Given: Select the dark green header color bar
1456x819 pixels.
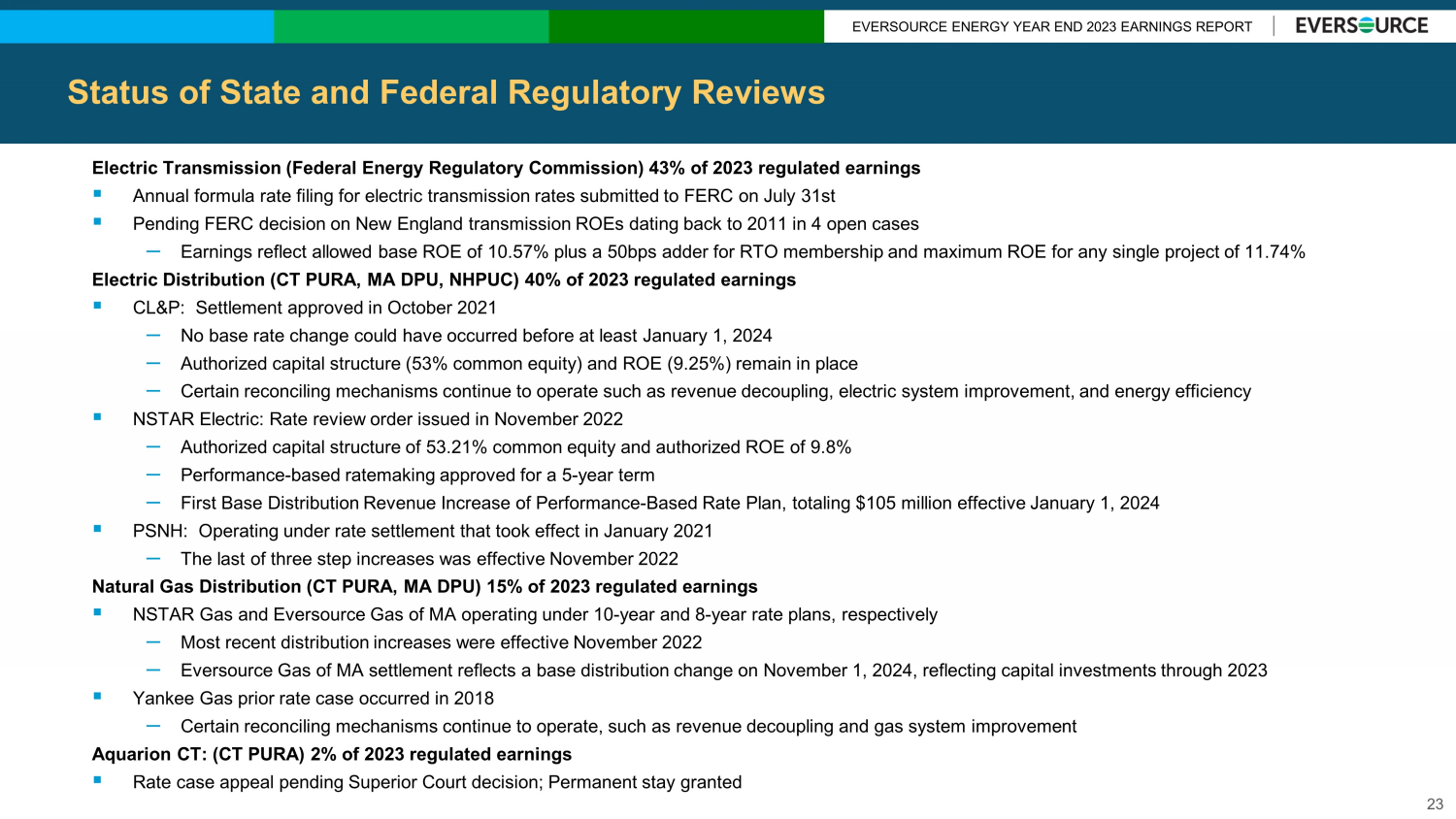Looking at the screenshot, I should 685,26.
